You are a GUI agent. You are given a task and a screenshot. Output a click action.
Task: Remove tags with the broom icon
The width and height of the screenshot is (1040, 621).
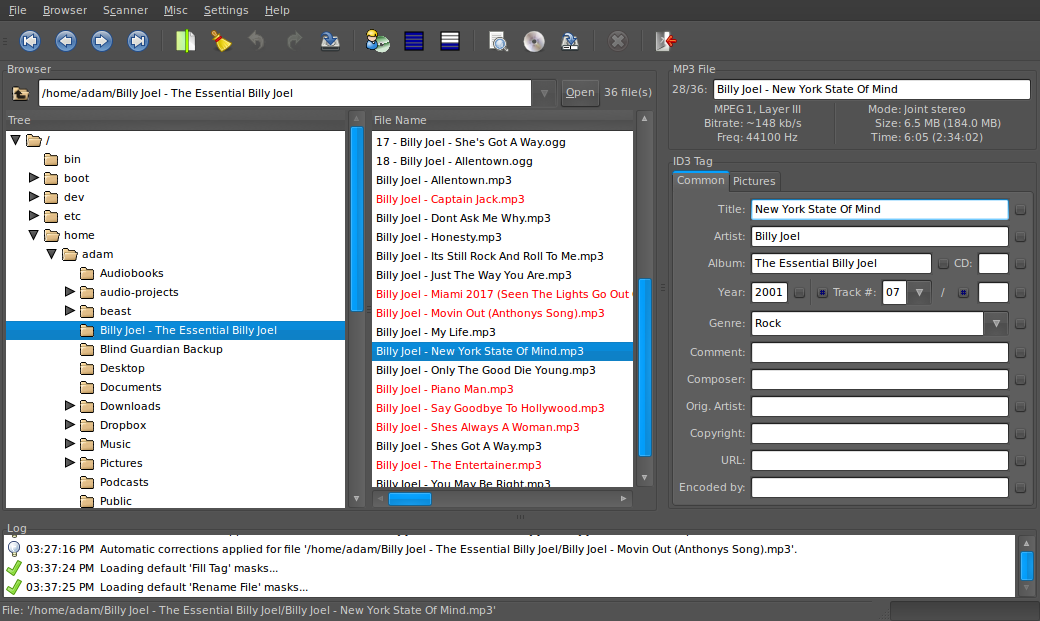221,41
